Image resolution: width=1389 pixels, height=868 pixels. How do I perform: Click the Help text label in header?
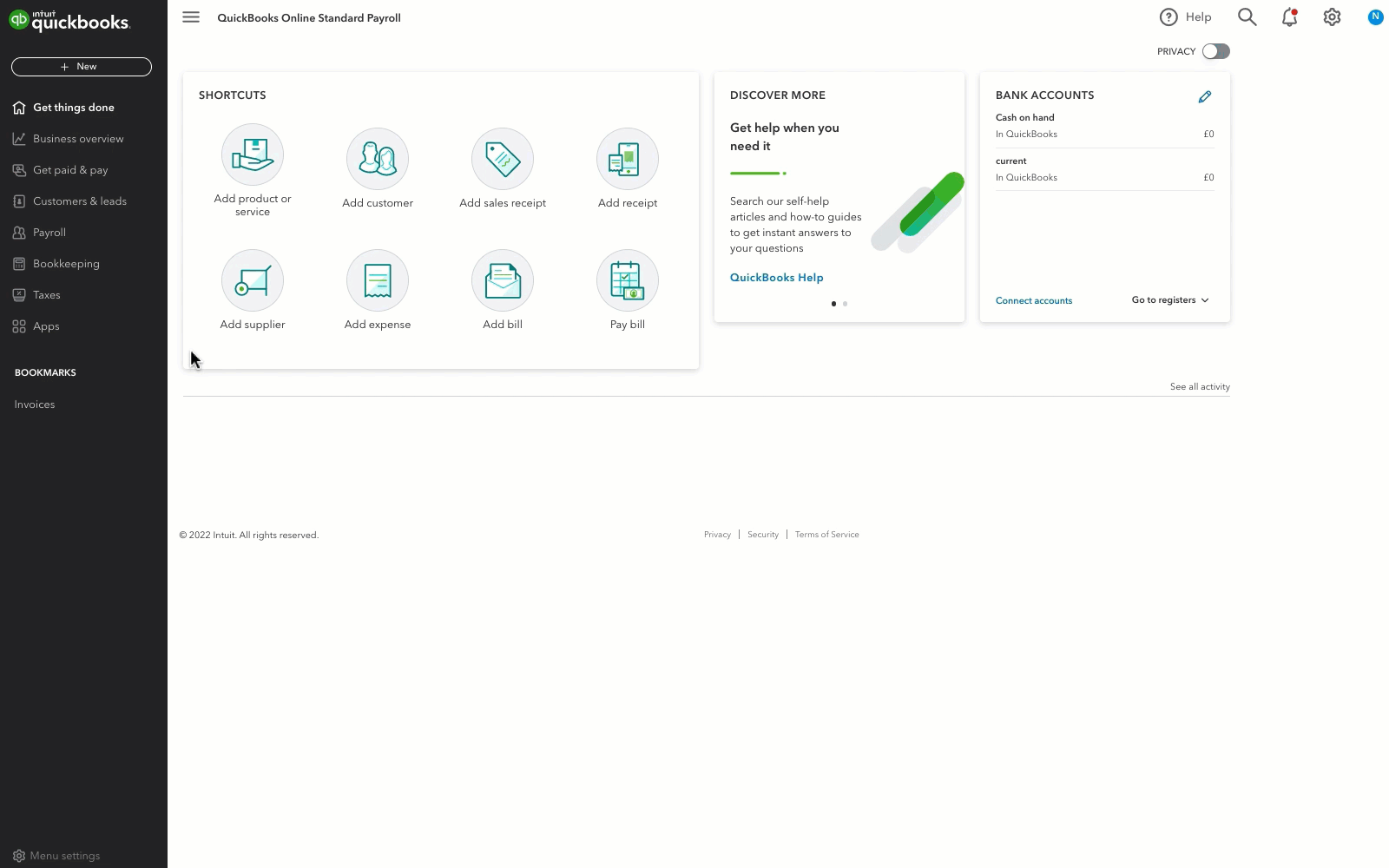(1198, 17)
